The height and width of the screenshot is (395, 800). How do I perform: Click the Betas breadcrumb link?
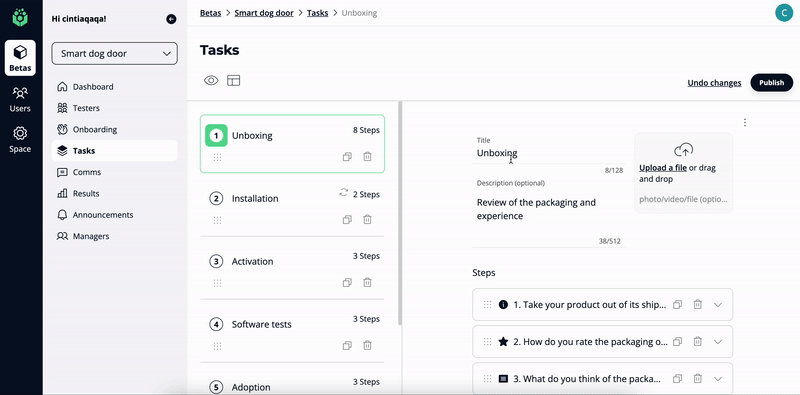click(211, 13)
